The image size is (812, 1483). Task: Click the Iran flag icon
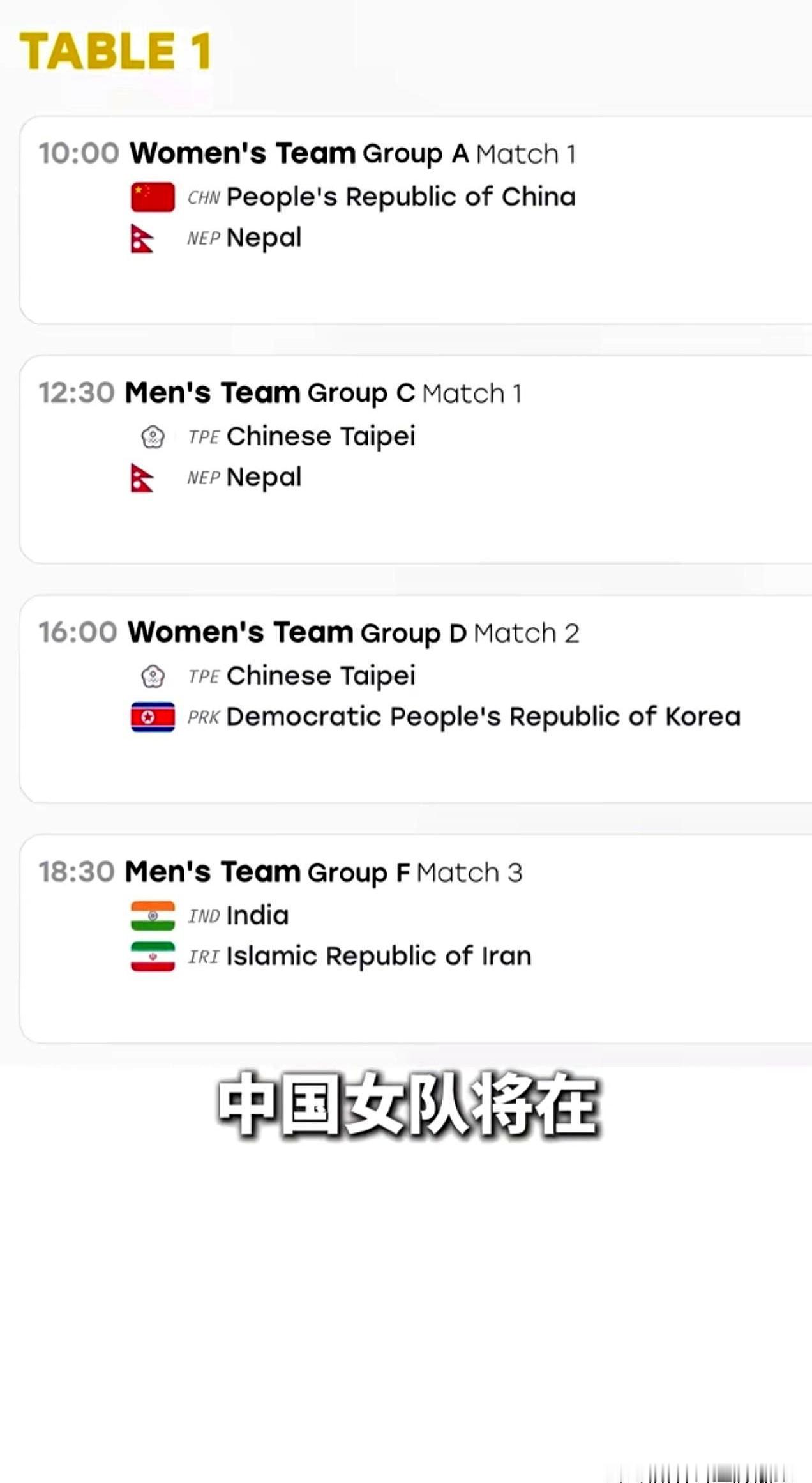coord(153,956)
